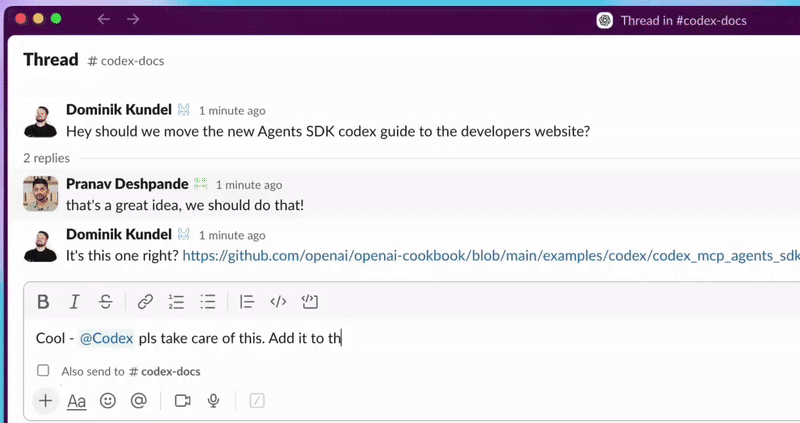Click Dominik Kundel's avatar on the link message
The width and height of the screenshot is (800, 423).
click(41, 245)
